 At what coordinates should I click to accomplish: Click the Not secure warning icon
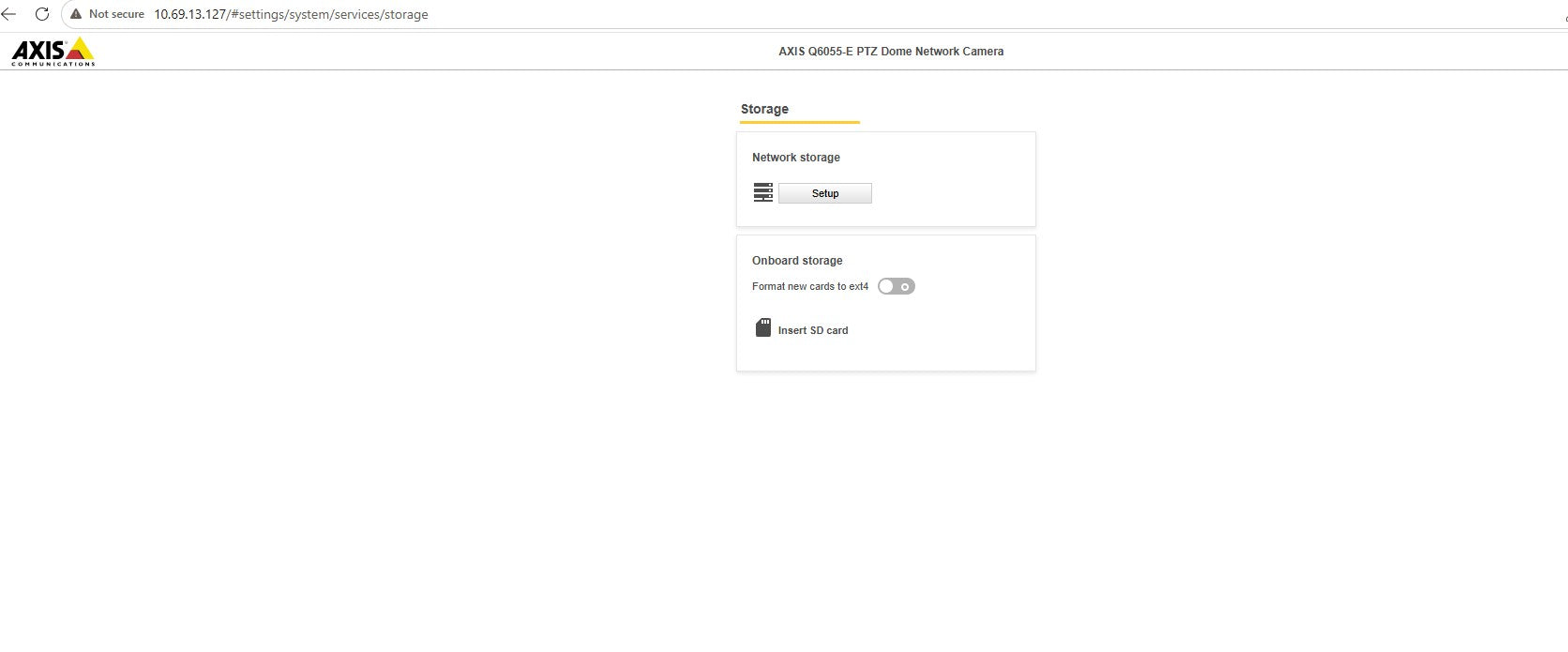[77, 14]
